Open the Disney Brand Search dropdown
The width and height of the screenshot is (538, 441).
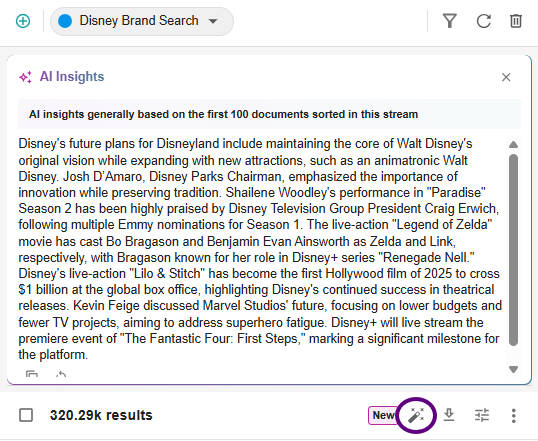(142, 21)
